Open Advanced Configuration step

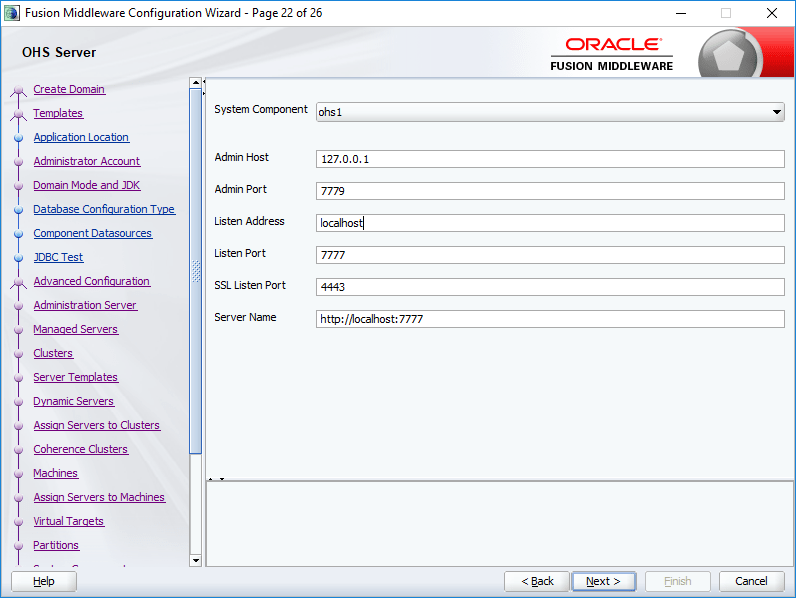(x=91, y=281)
